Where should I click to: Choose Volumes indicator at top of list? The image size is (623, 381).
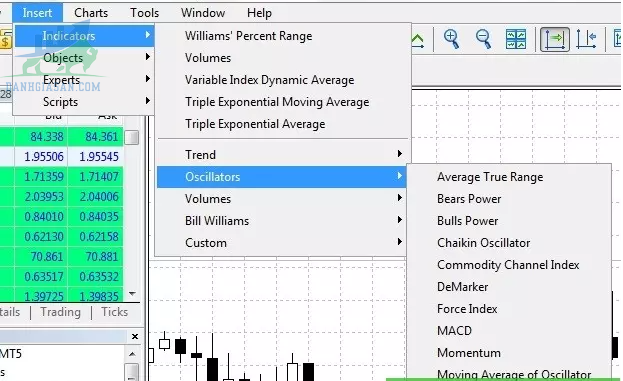(283, 58)
